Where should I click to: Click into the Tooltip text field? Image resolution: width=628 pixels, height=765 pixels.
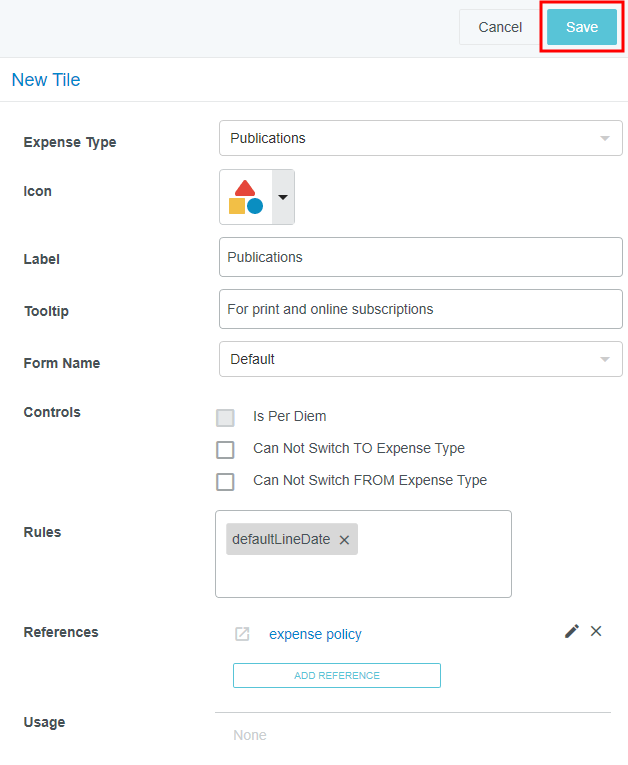(x=420, y=309)
